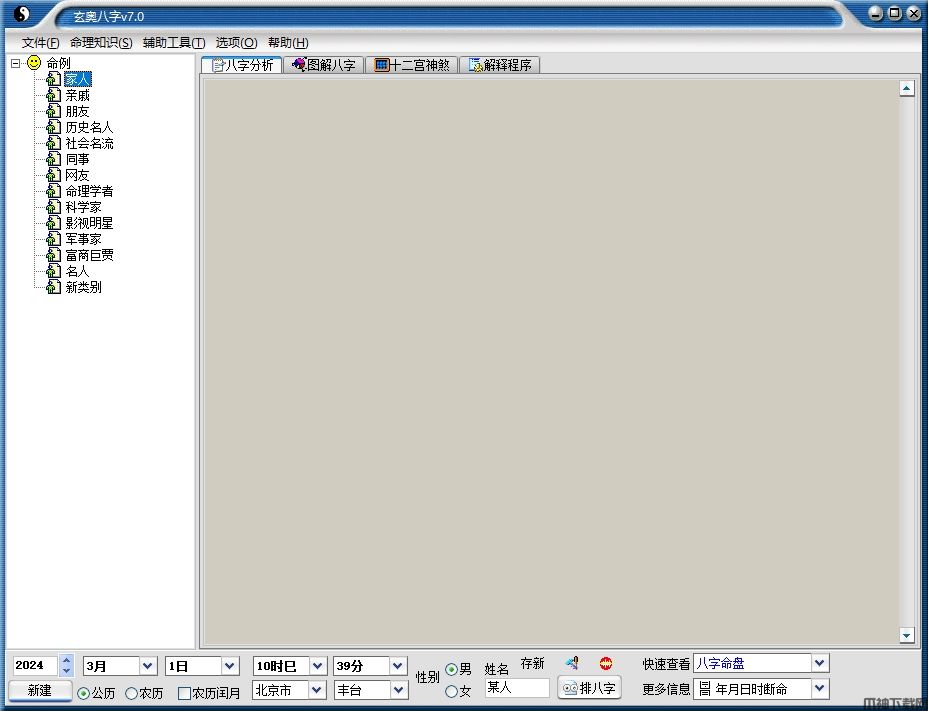Increase the year with the stepper up arrow
The image size is (928, 711).
tap(66, 660)
